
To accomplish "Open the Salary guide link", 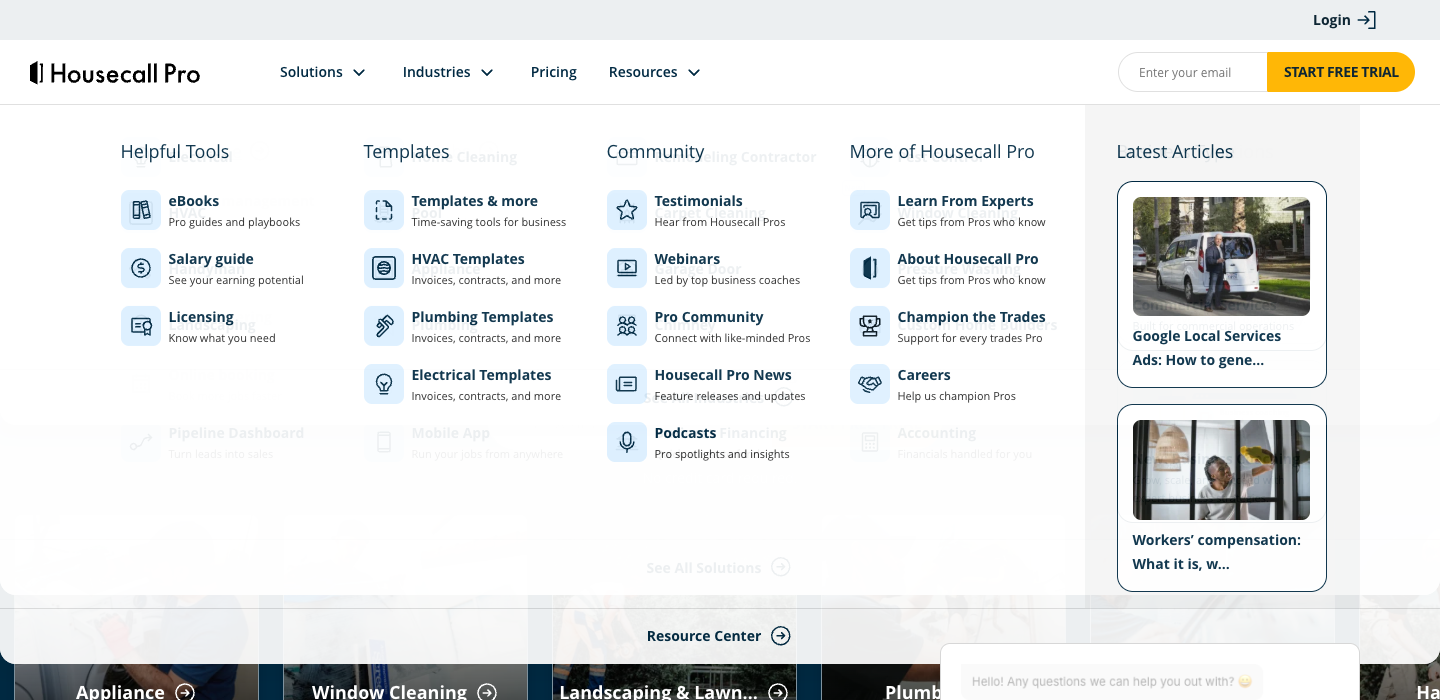I will [211, 259].
